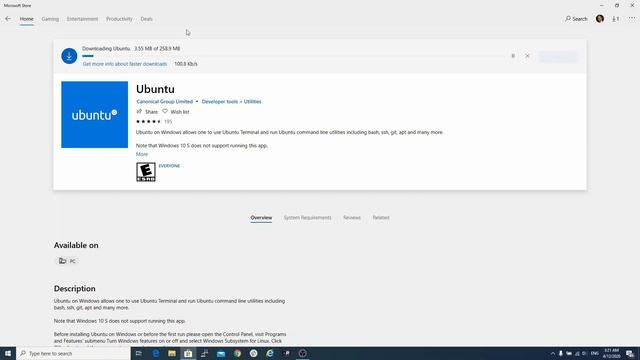Open the downloads and updates indicator
The height and width of the screenshot is (360, 640).
point(616,19)
